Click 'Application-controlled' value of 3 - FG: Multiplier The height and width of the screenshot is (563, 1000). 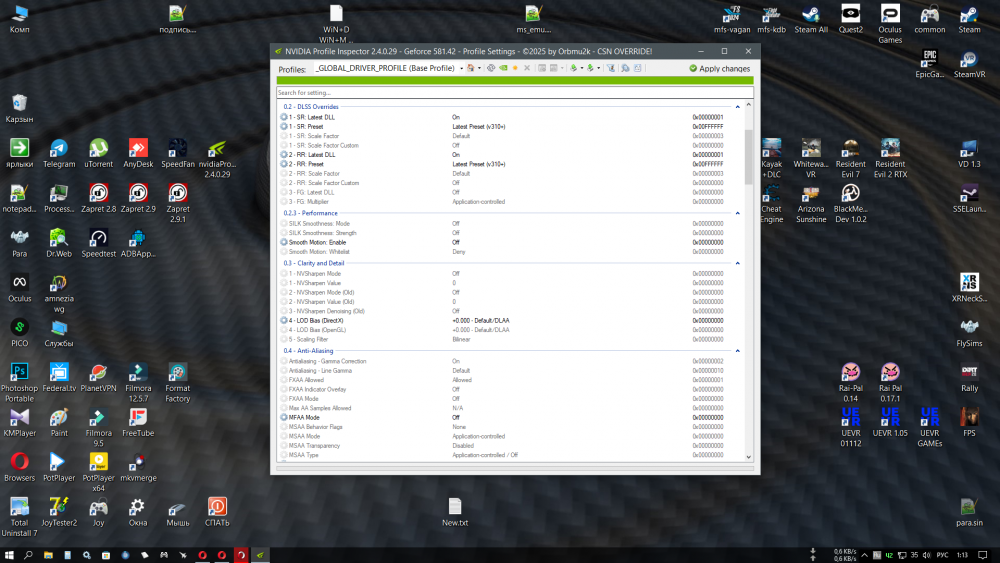coord(478,202)
